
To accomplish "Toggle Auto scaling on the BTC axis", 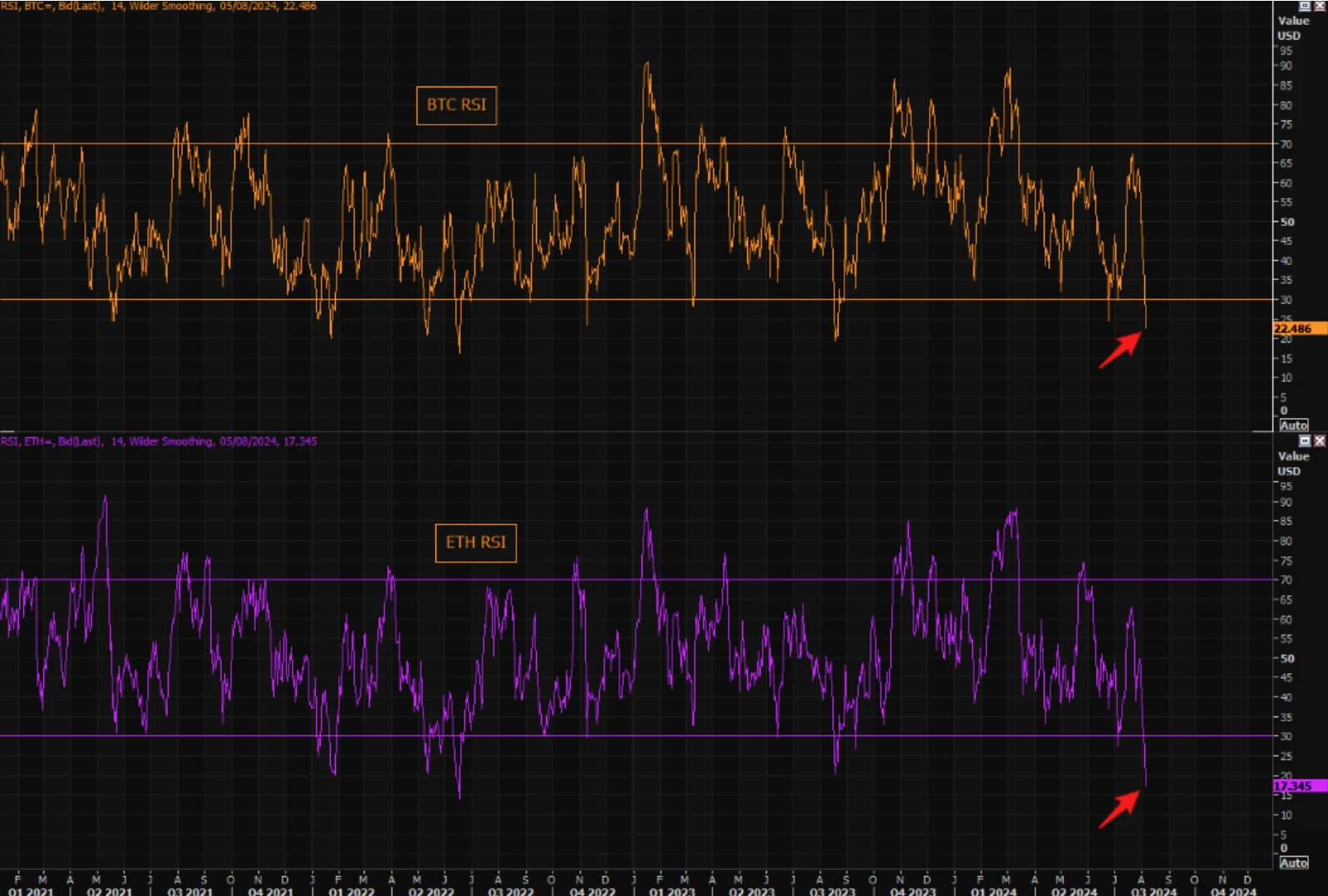I will pos(1293,426).
